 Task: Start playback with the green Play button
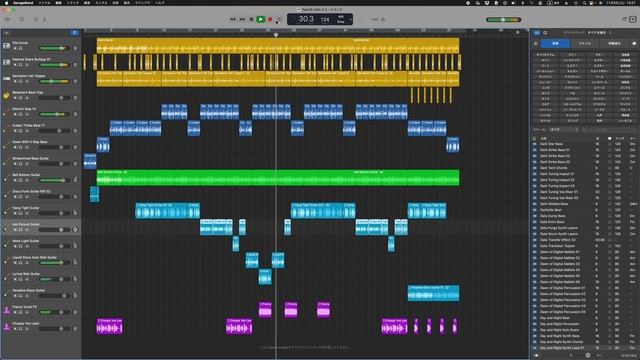pyautogui.click(x=260, y=19)
